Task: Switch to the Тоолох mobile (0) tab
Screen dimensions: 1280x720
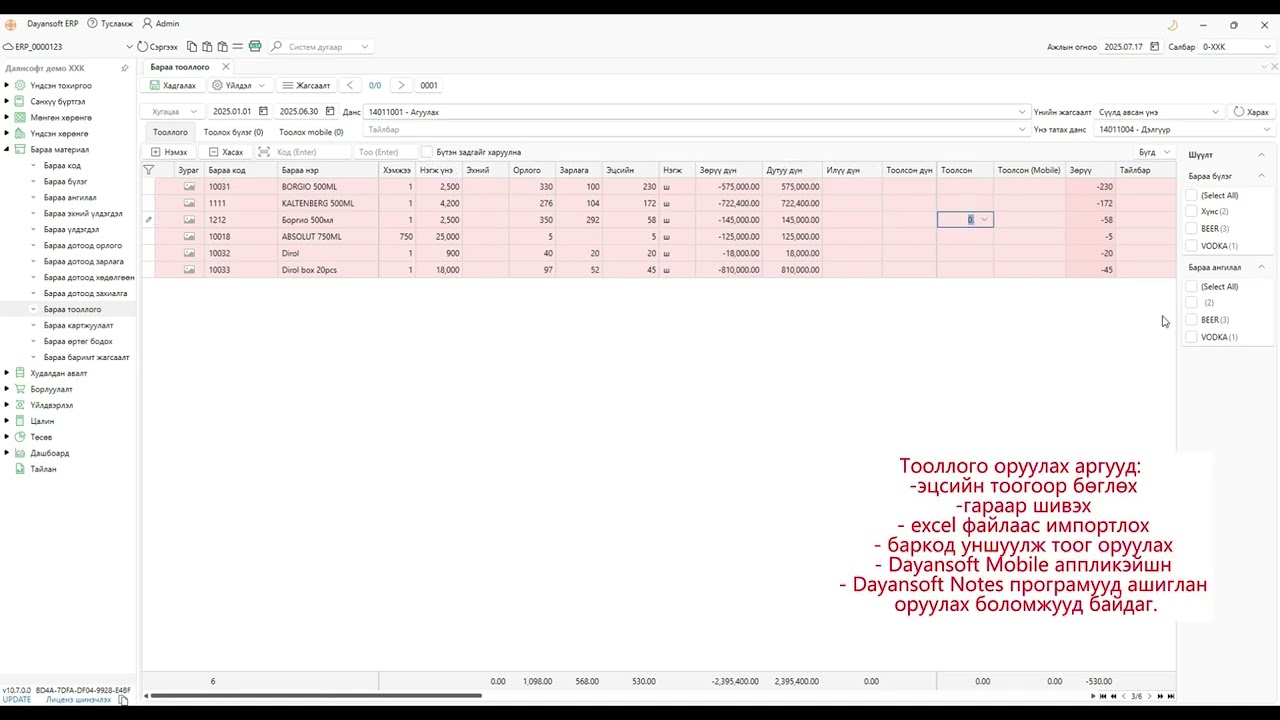Action: (x=311, y=132)
